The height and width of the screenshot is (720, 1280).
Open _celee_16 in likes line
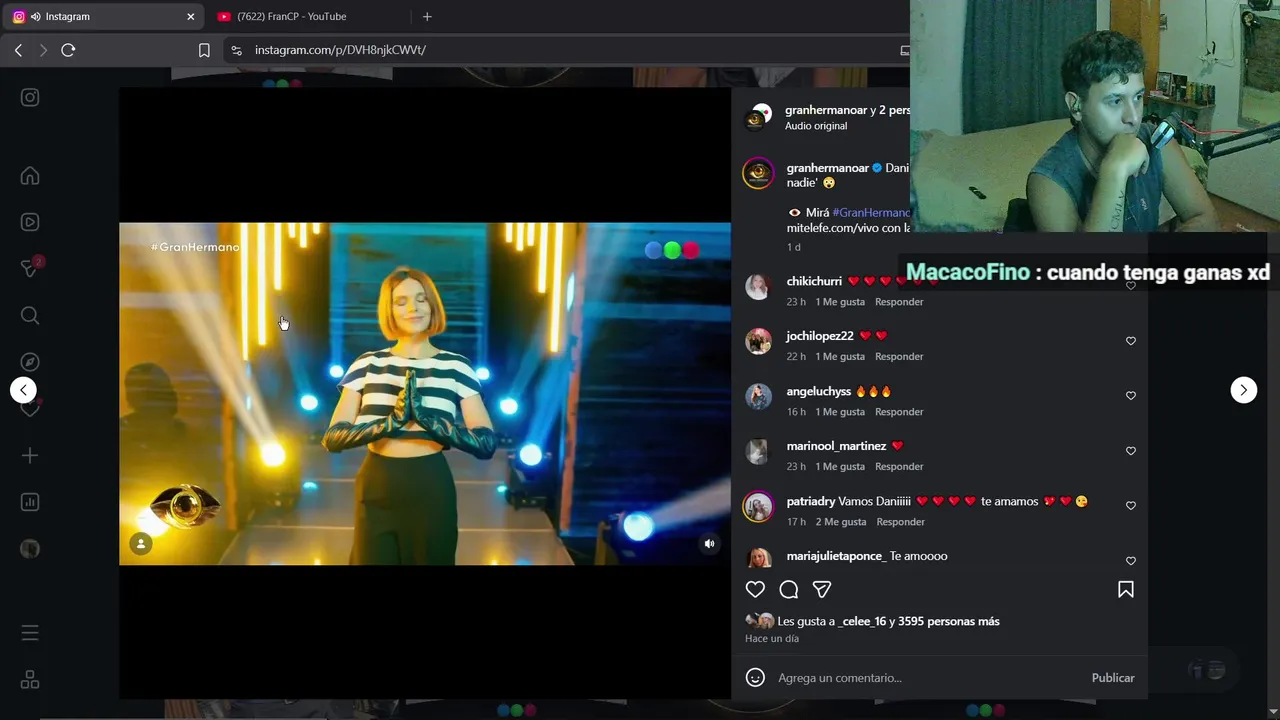tap(862, 621)
